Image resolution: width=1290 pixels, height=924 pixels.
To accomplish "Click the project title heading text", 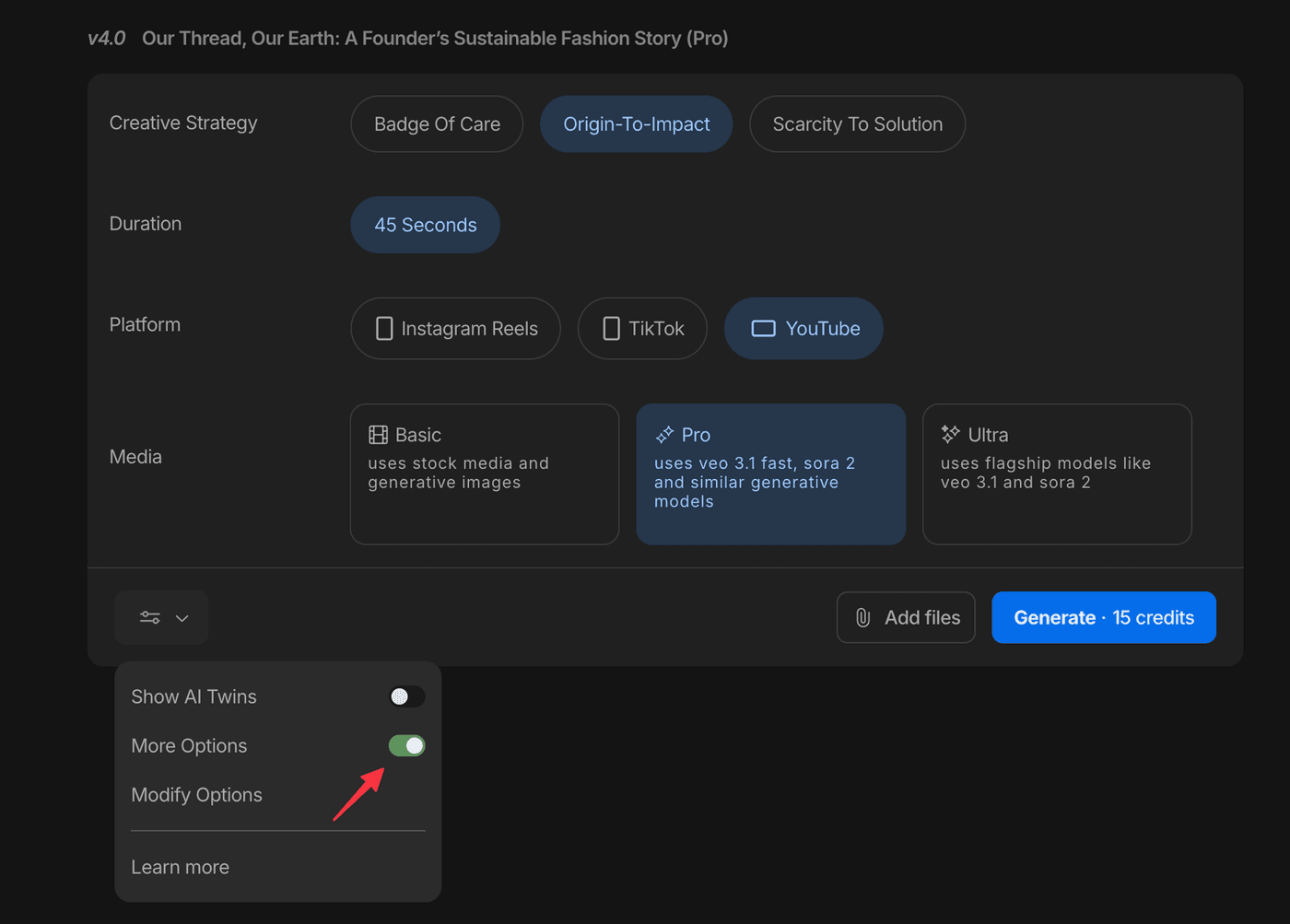I will (x=434, y=39).
